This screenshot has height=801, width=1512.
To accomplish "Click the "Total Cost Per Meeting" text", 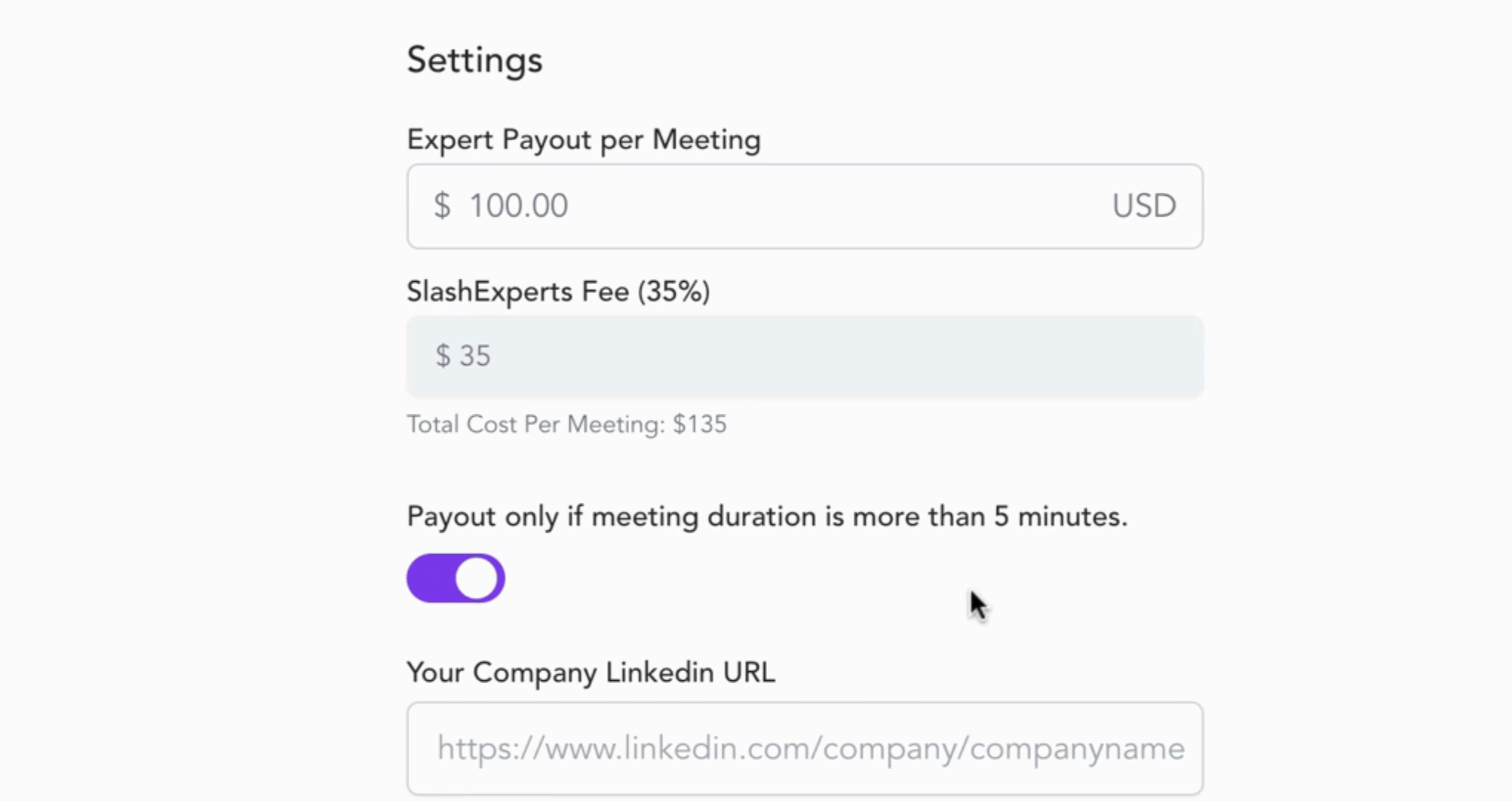I will [x=535, y=424].
